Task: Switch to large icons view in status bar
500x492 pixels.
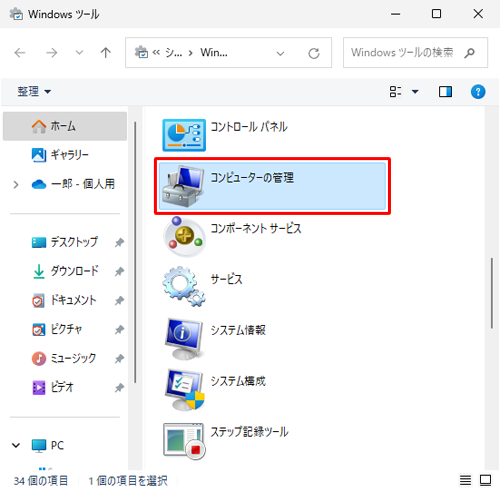Action: [485, 480]
